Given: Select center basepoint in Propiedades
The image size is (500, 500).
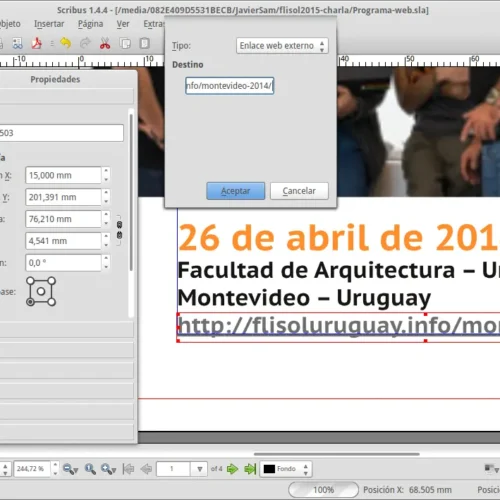Looking at the screenshot, I should pos(41,291).
